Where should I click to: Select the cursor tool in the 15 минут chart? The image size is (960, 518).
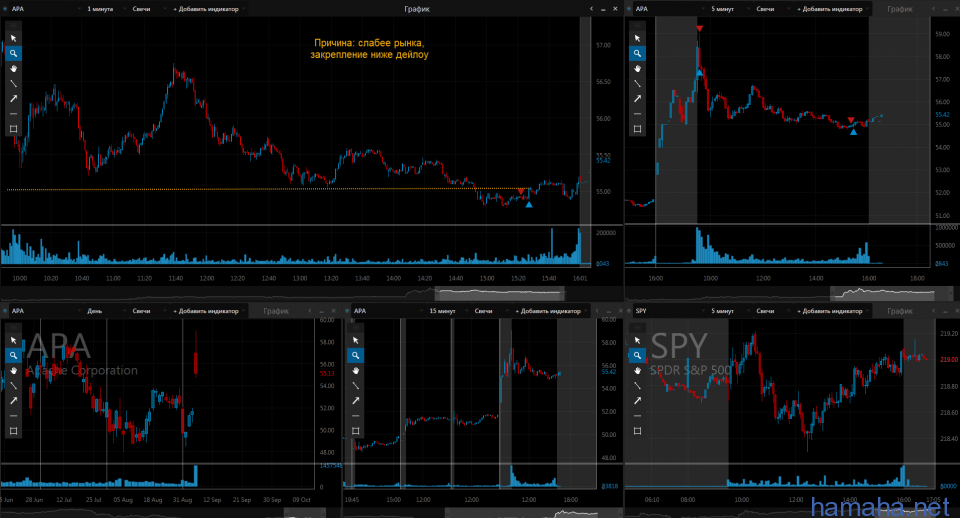tap(356, 340)
